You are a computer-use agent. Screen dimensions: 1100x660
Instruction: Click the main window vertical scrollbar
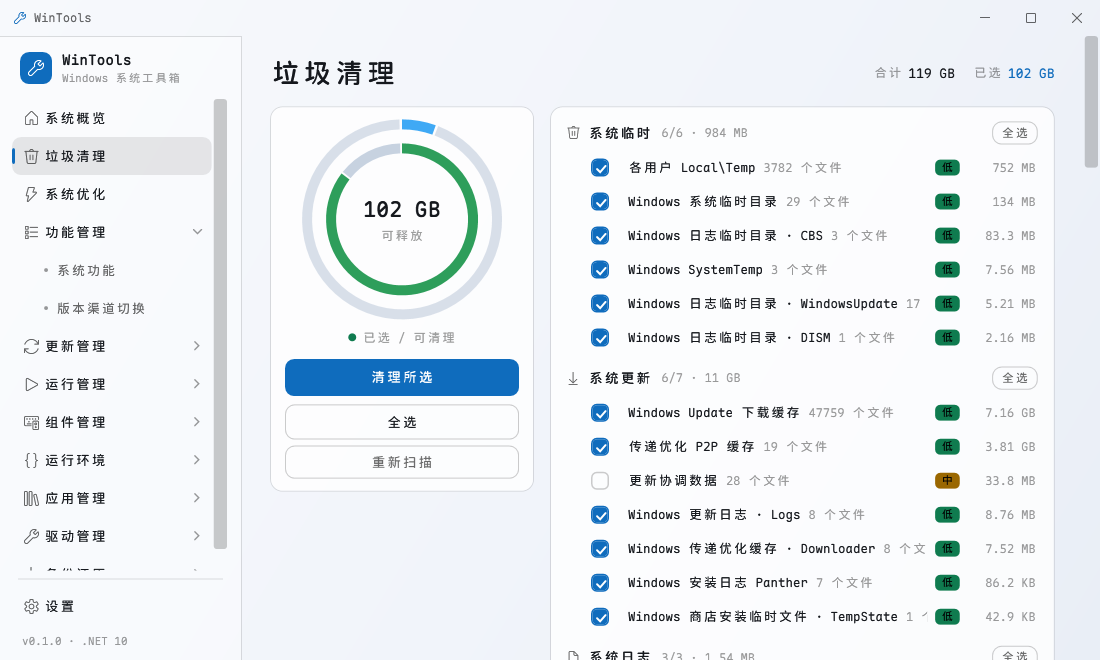coord(1091,102)
